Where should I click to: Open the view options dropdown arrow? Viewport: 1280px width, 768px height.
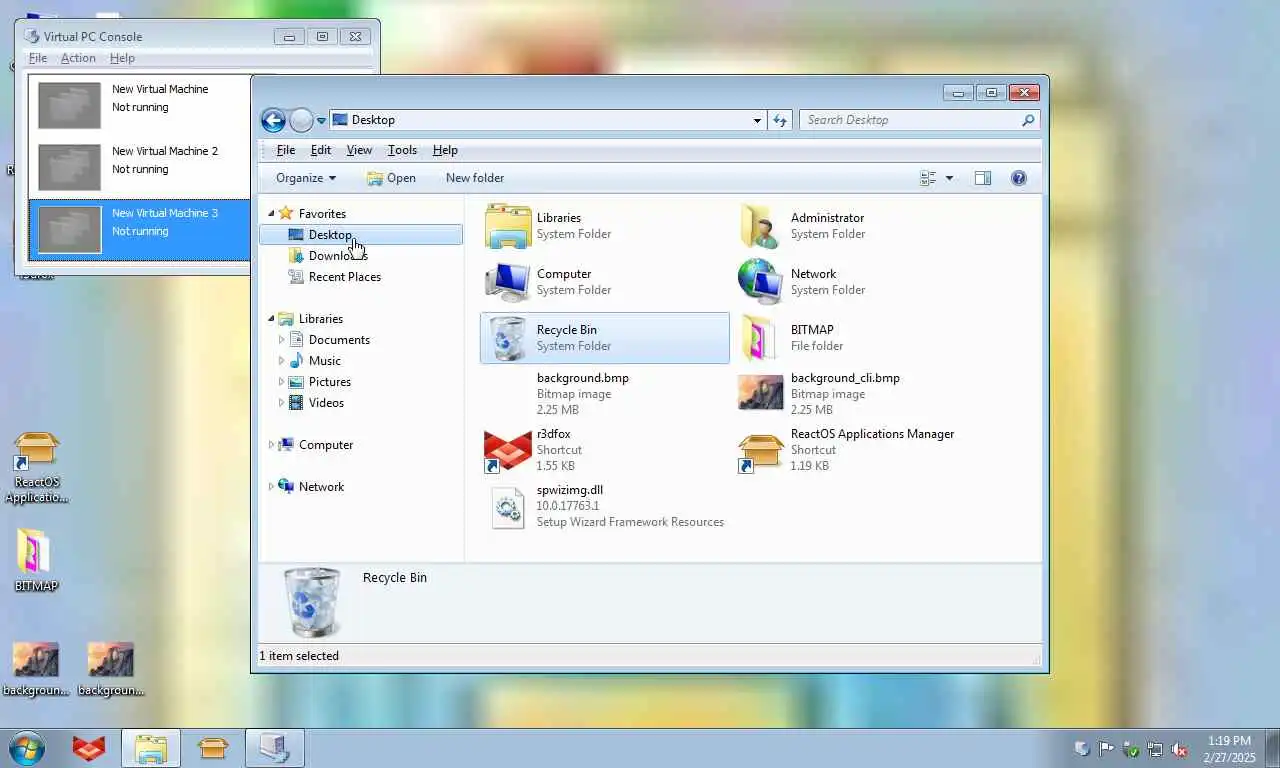click(x=949, y=178)
